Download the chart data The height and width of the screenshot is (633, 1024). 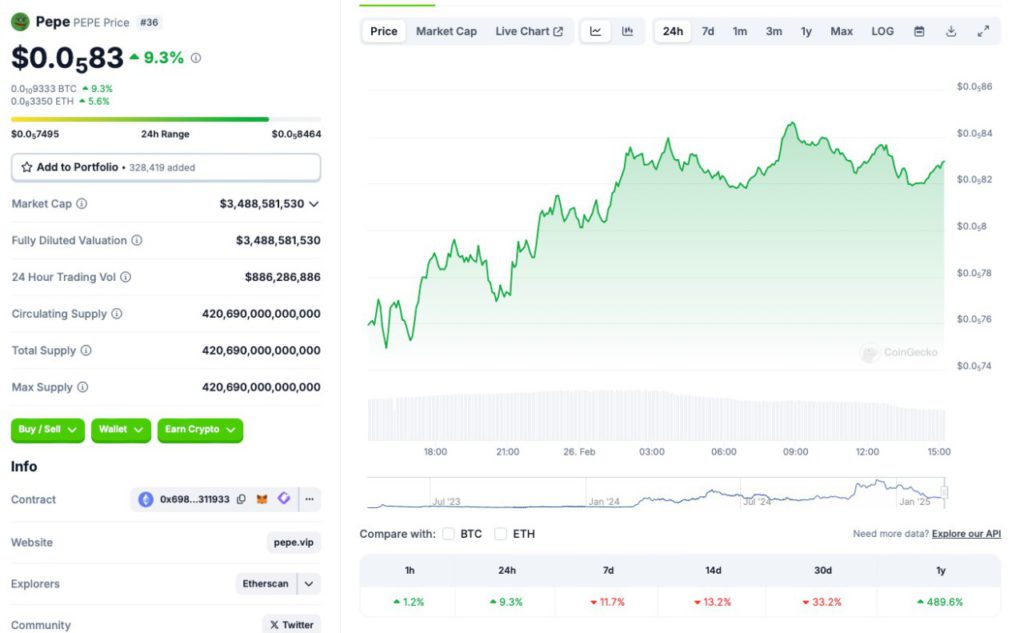coord(951,31)
